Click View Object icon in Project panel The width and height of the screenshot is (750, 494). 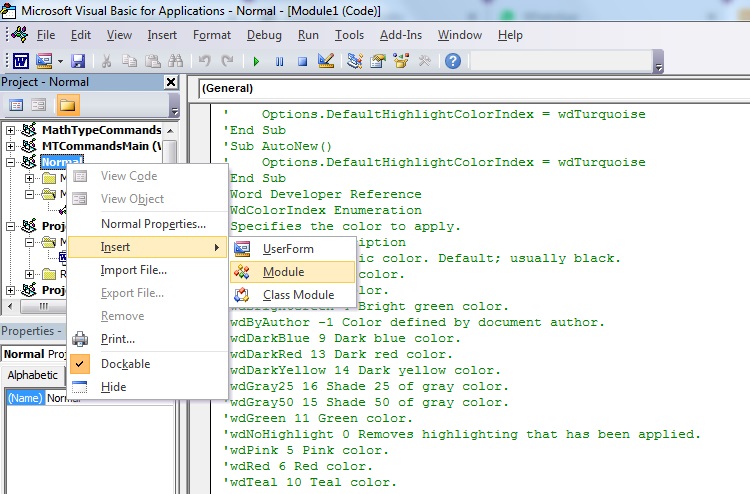pos(39,105)
